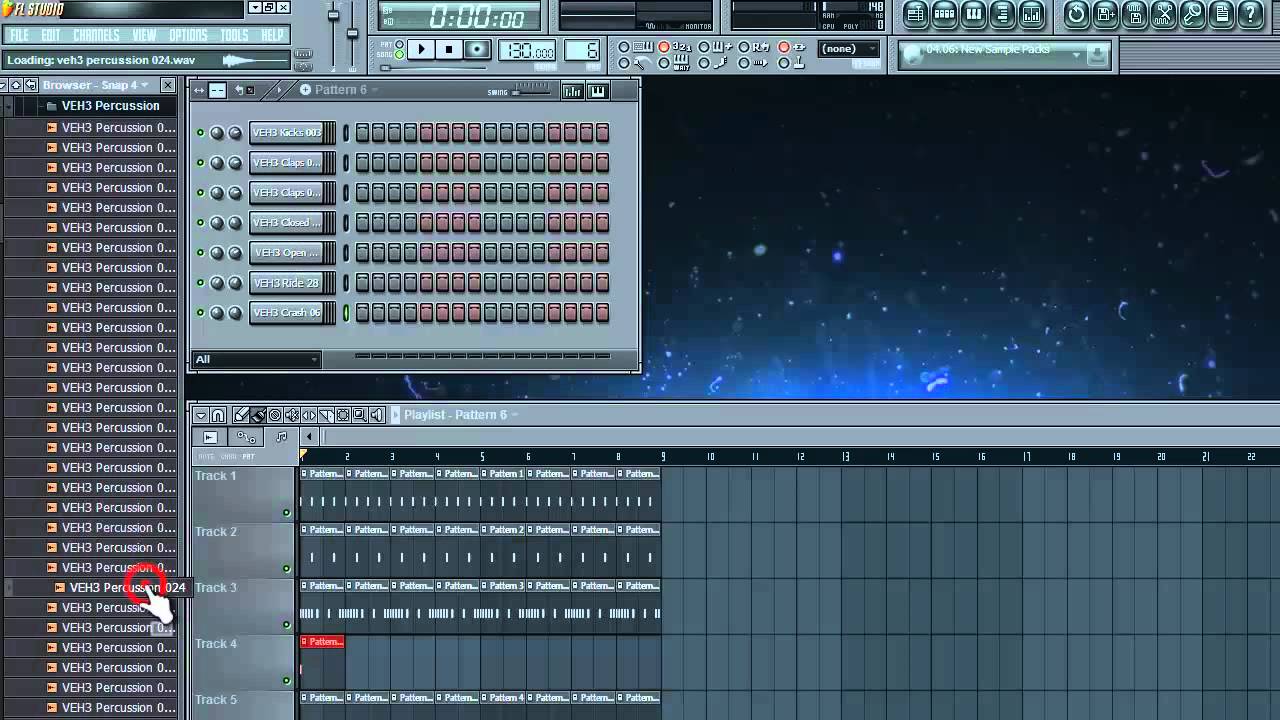
Task: Select the Draw pencil tool in Playlist
Action: point(241,415)
